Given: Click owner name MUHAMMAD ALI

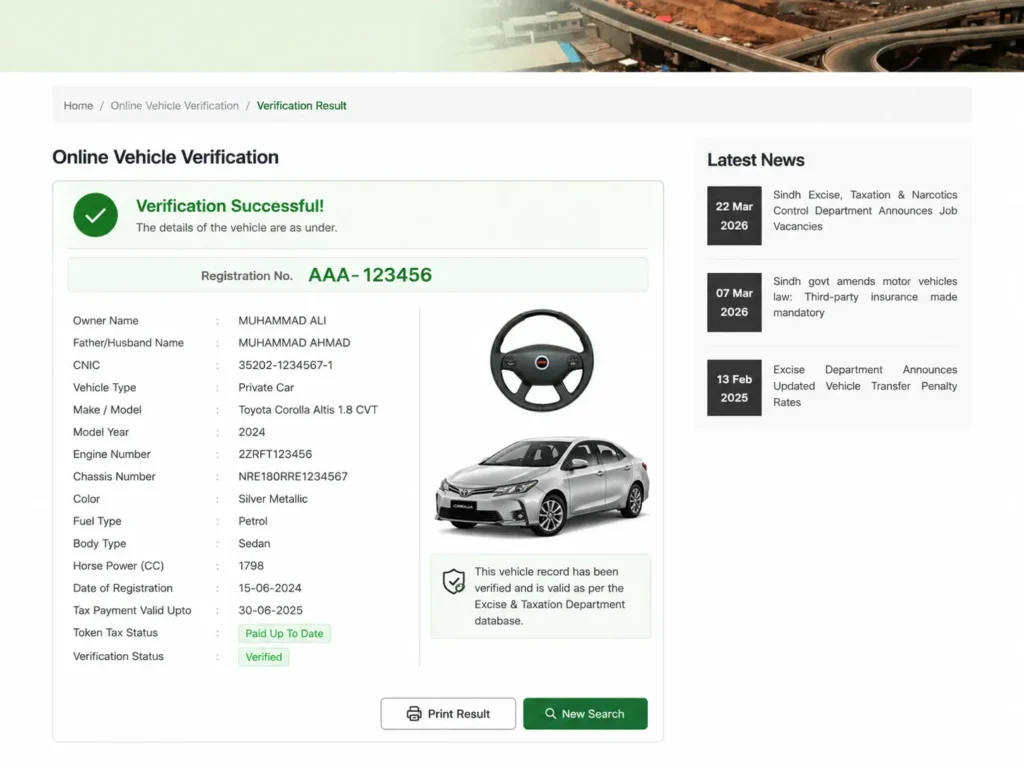Looking at the screenshot, I should coord(282,321).
